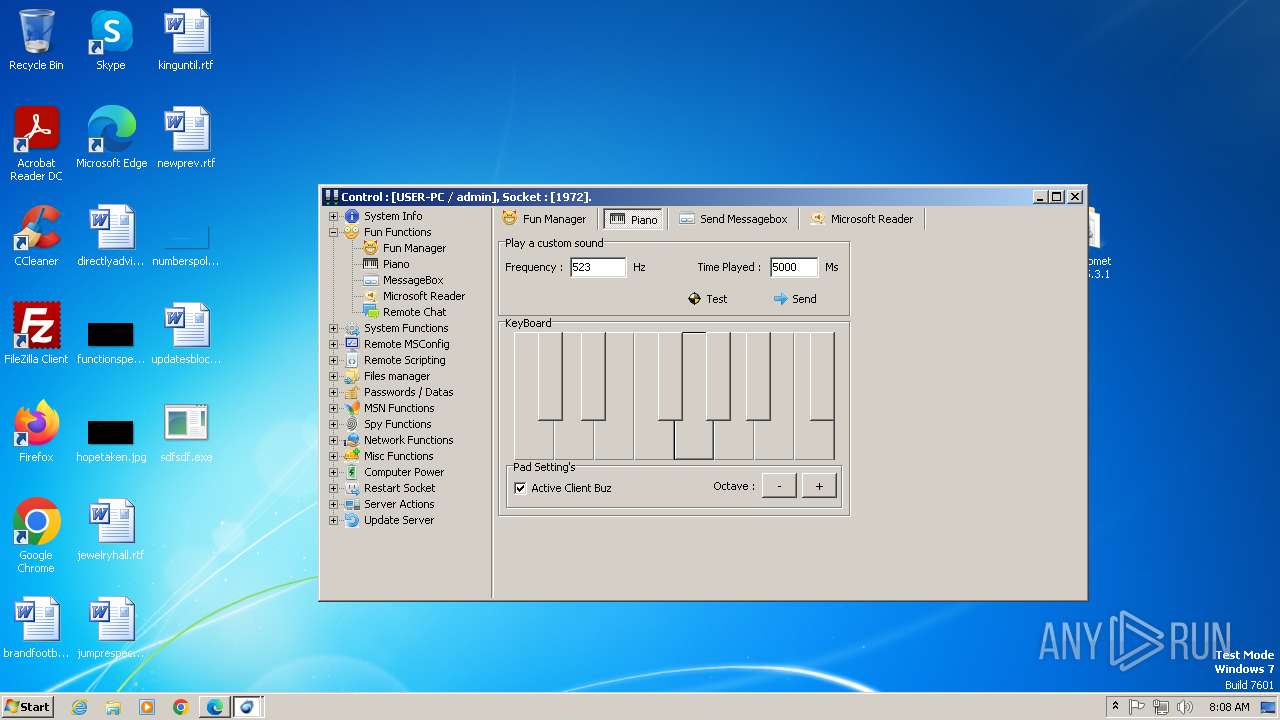
Task: Click the Remote MSConfig icon
Action: [x=351, y=344]
